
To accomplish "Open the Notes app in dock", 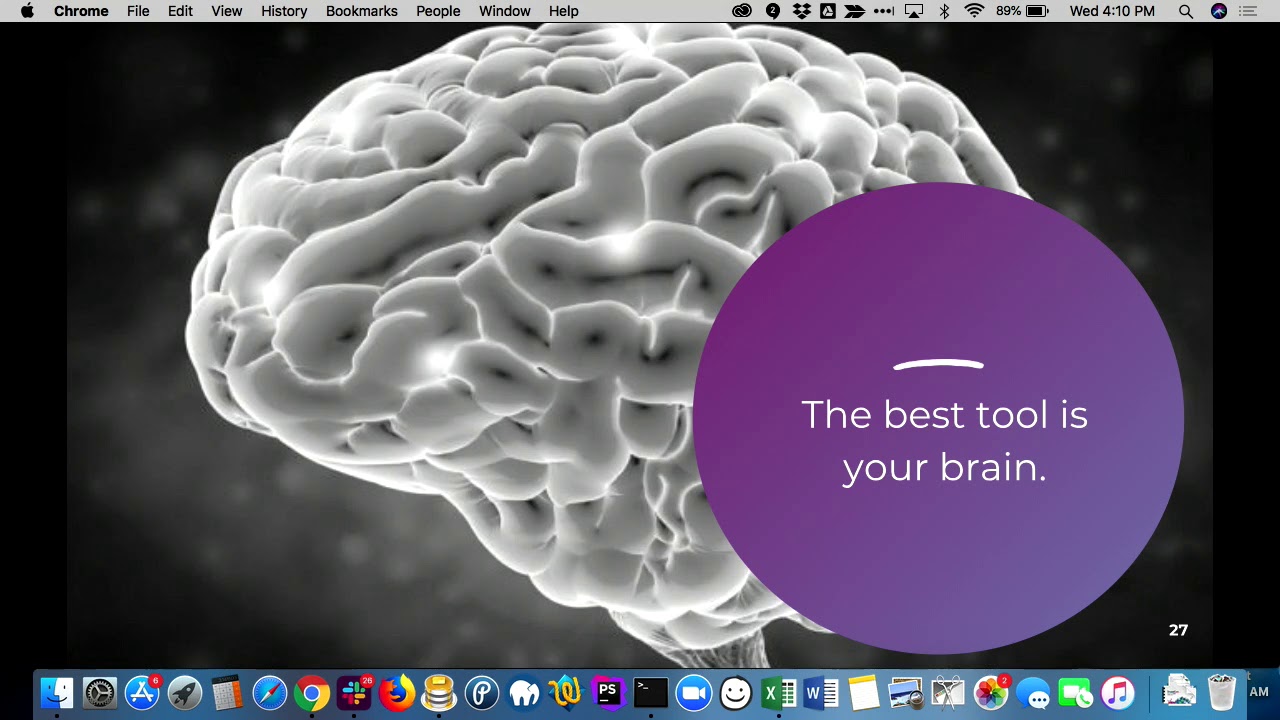I will 863,692.
